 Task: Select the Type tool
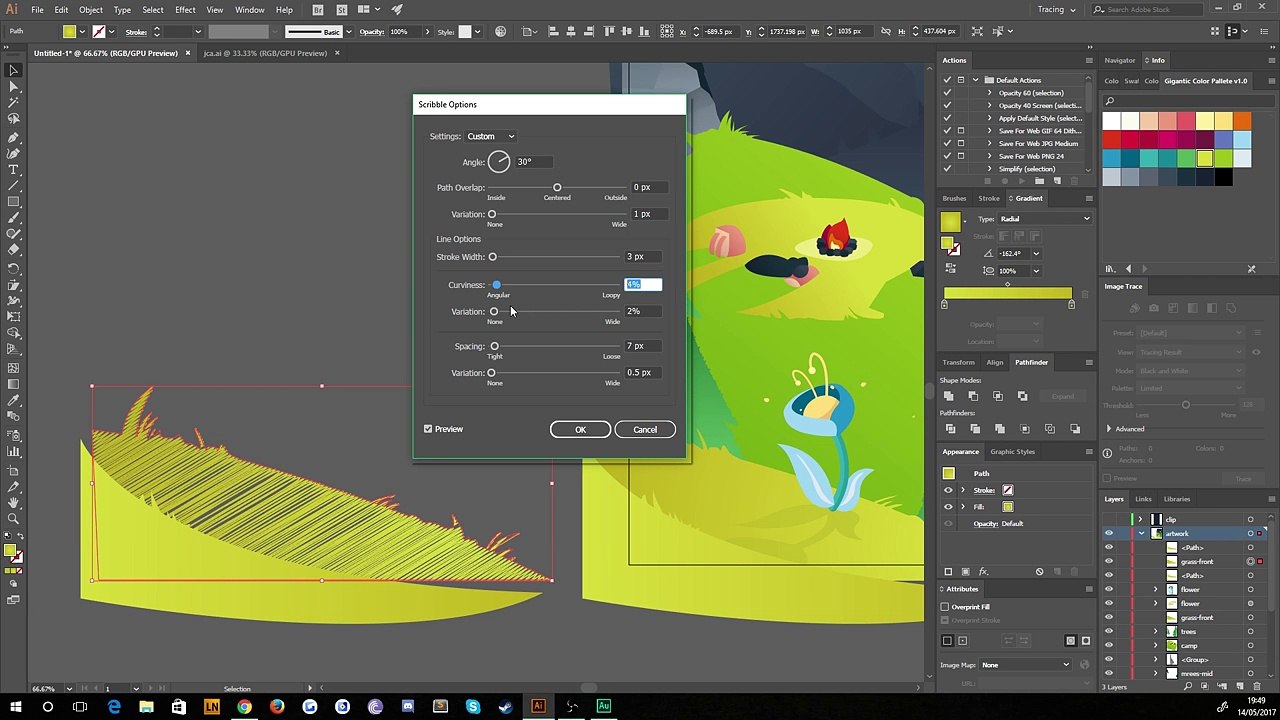tap(14, 170)
